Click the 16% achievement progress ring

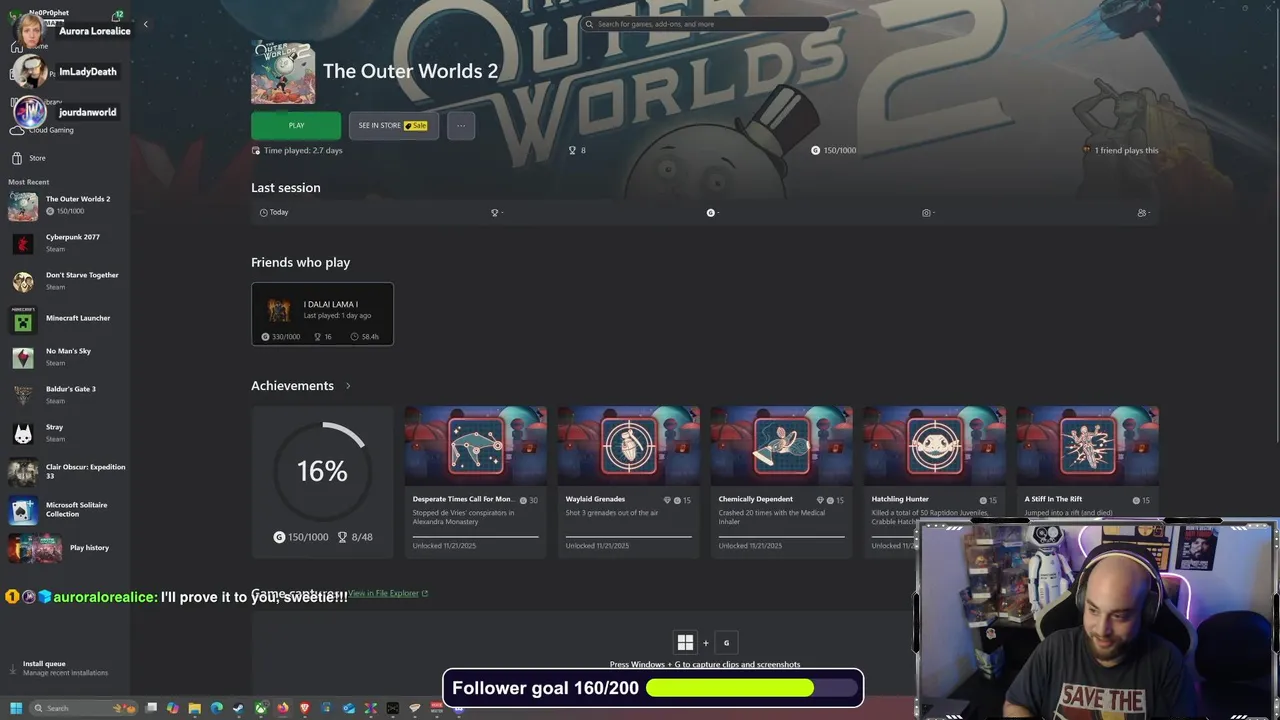(x=322, y=470)
